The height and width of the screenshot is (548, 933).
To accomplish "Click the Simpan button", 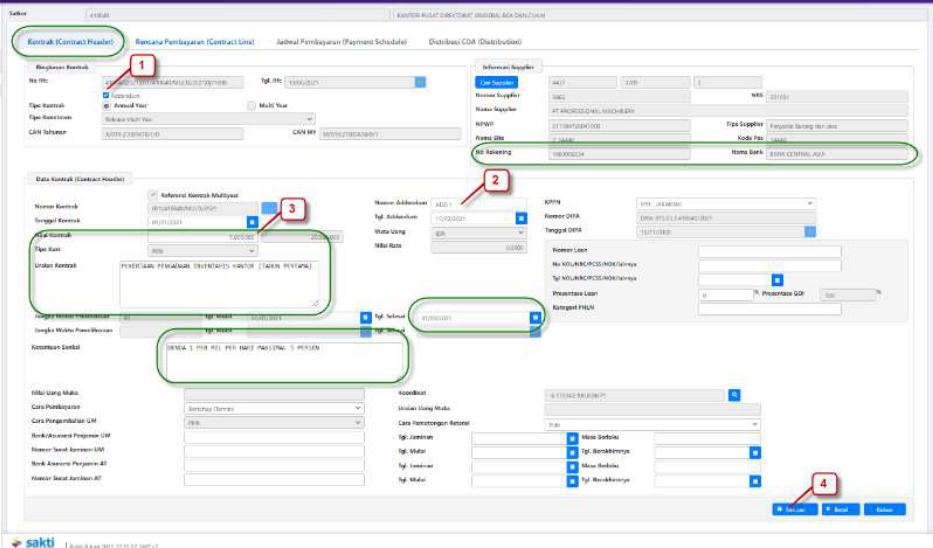I will pyautogui.click(x=792, y=509).
